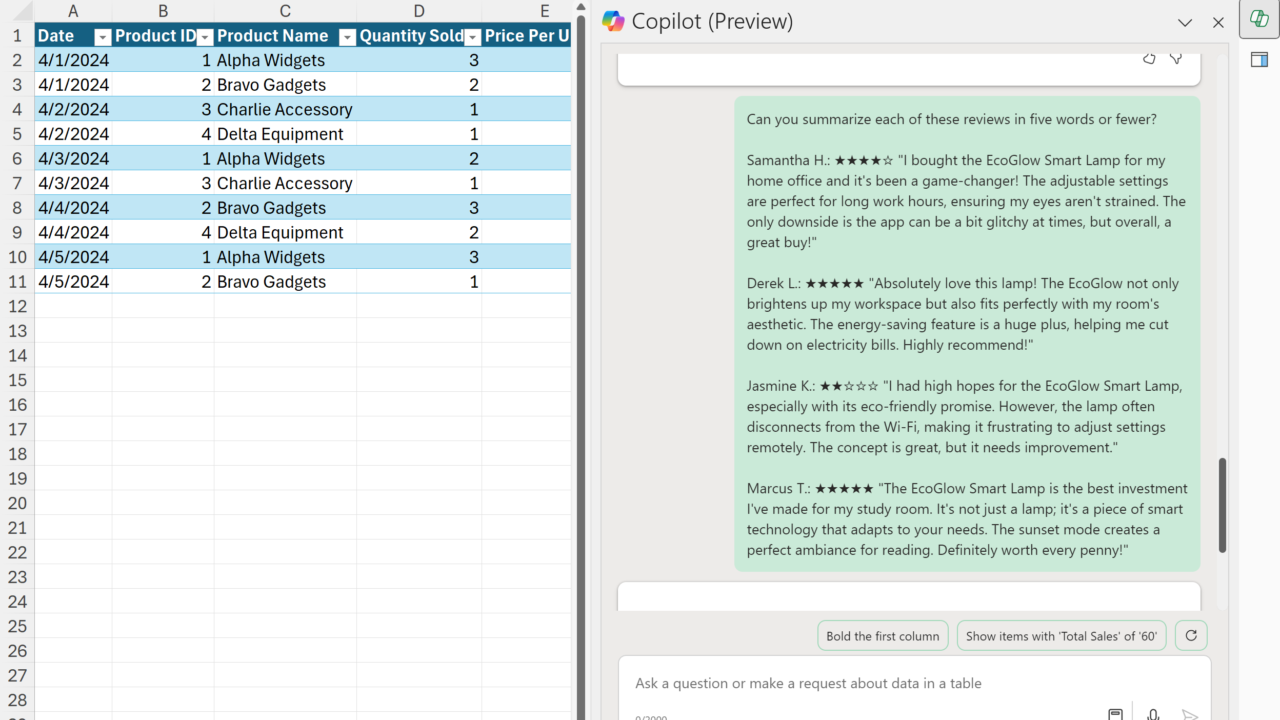
Task: Select row 1 header
Action: coord(17,36)
